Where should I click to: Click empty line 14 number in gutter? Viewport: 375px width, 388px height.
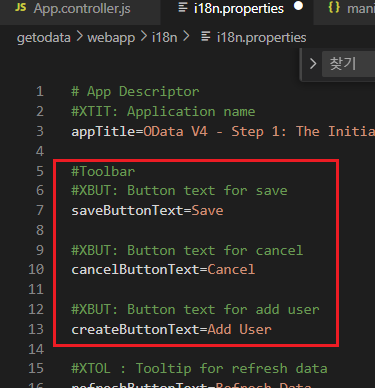point(36,349)
